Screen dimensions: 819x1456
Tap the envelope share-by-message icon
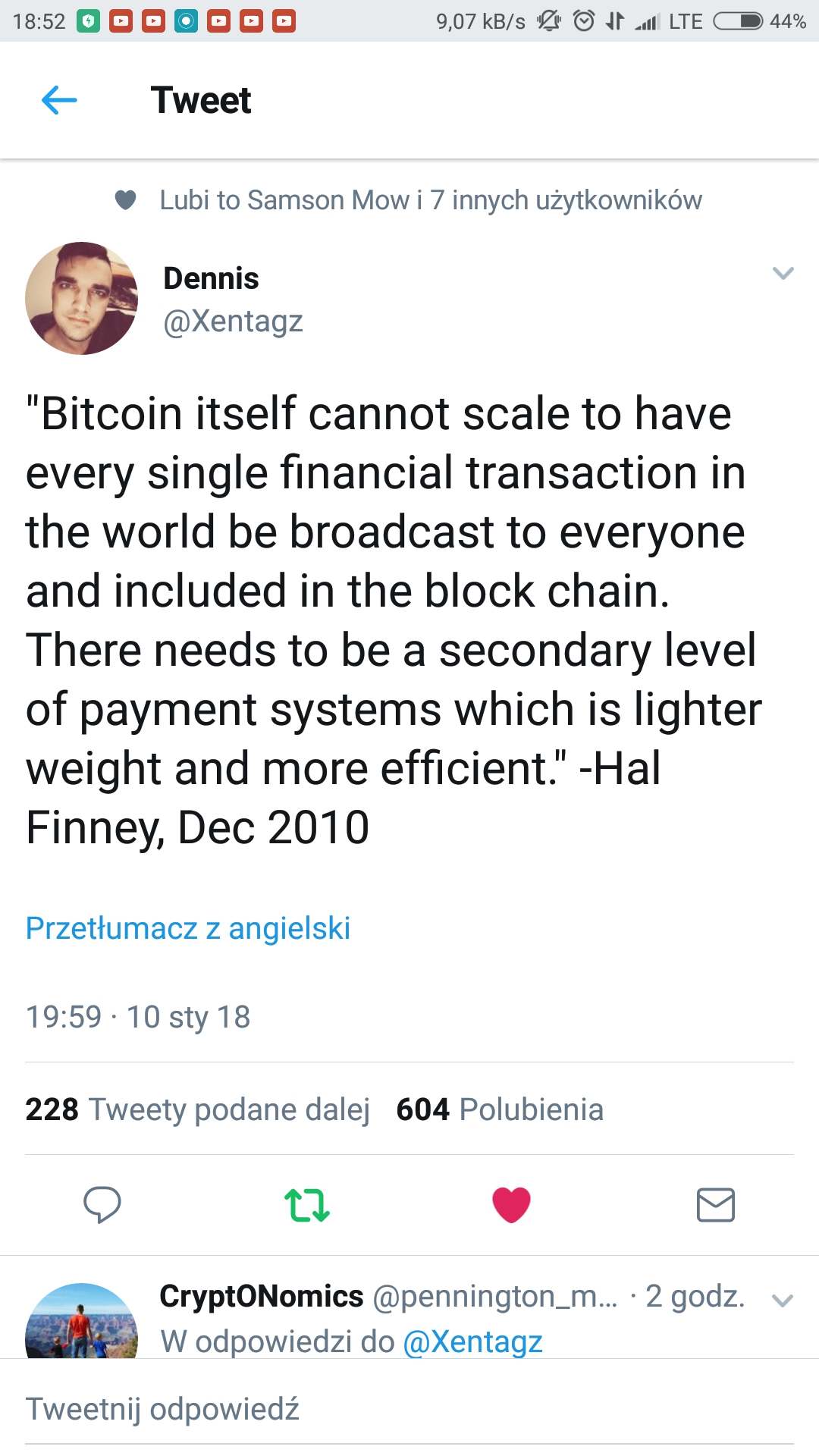point(715,1205)
